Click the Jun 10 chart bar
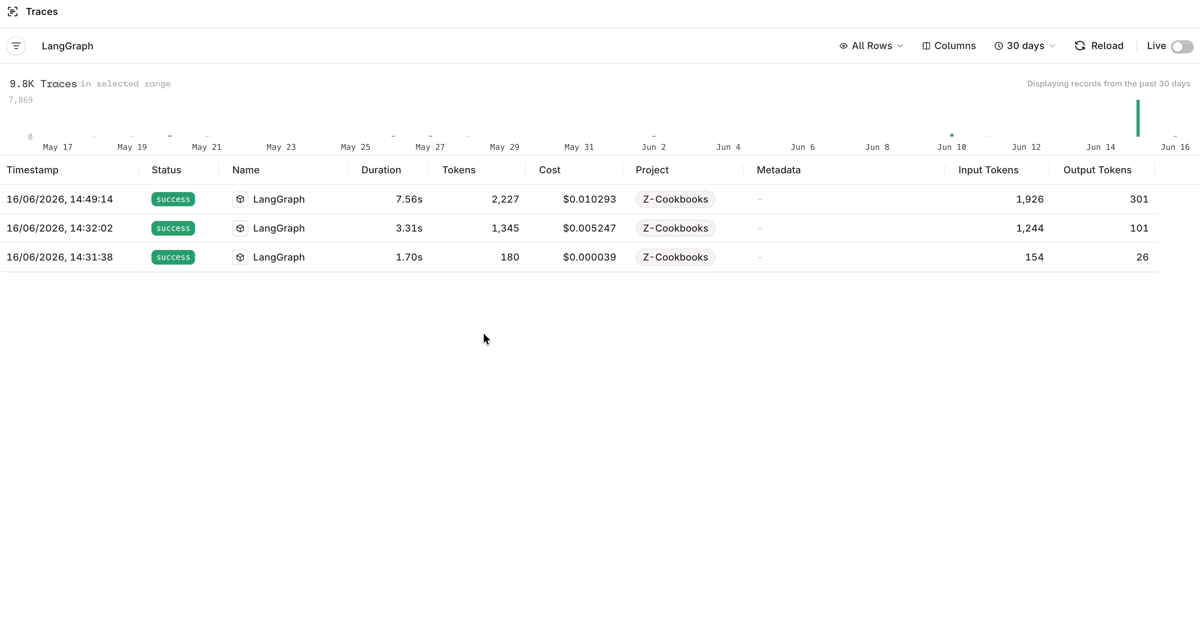This screenshot has height=634, width=1200. coord(952,135)
